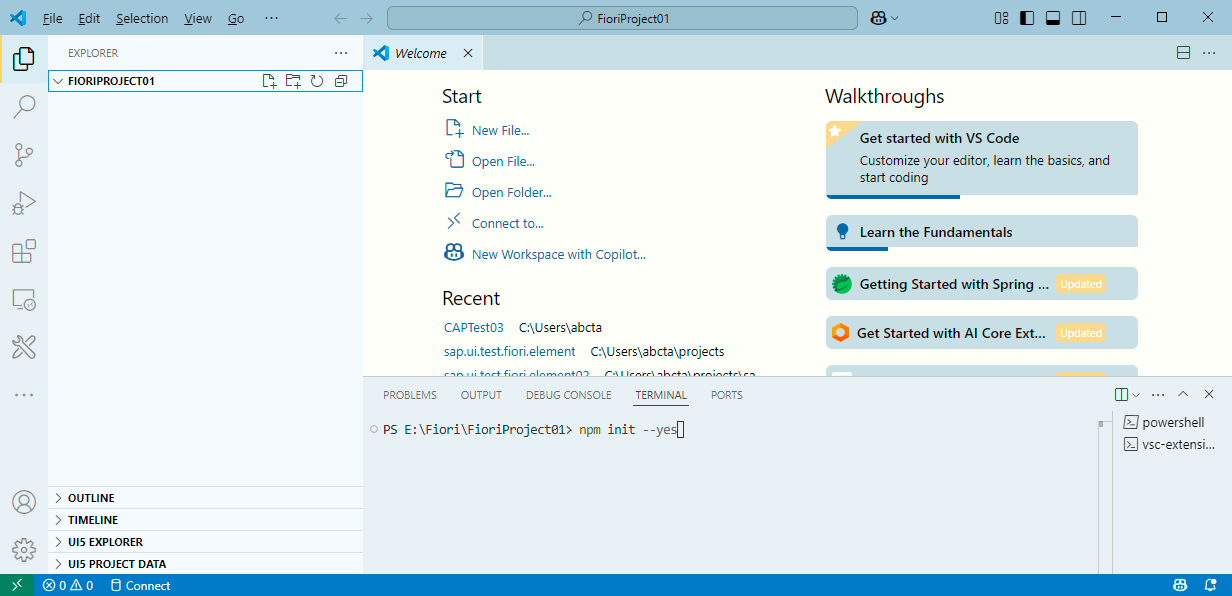The image size is (1232, 596).
Task: Switch to the DEBUG CONSOLE tab
Action: (568, 395)
